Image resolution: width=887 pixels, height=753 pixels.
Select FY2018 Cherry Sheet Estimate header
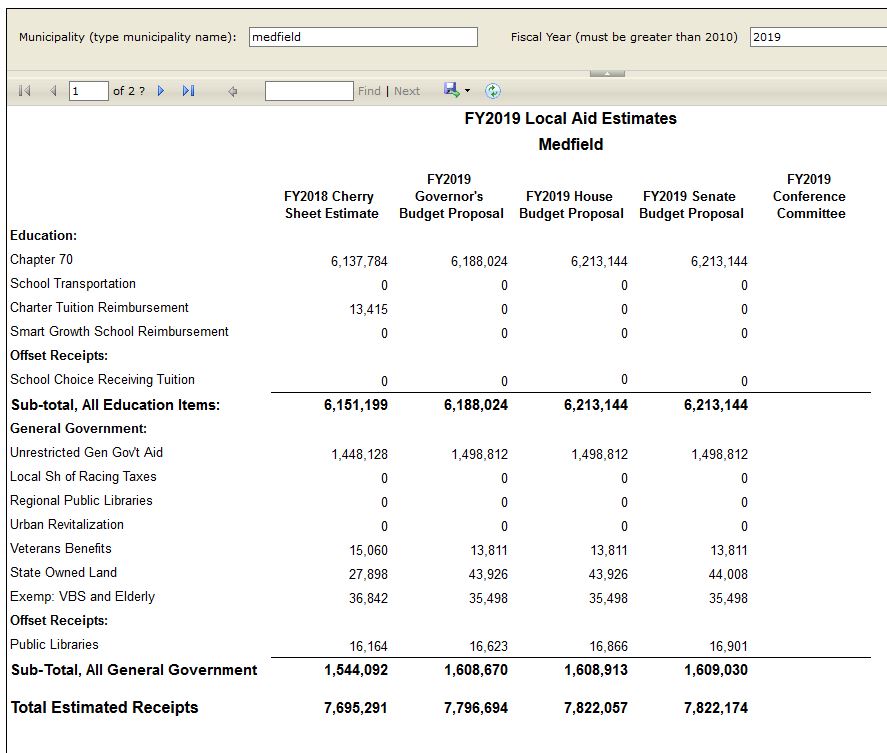(x=331, y=205)
